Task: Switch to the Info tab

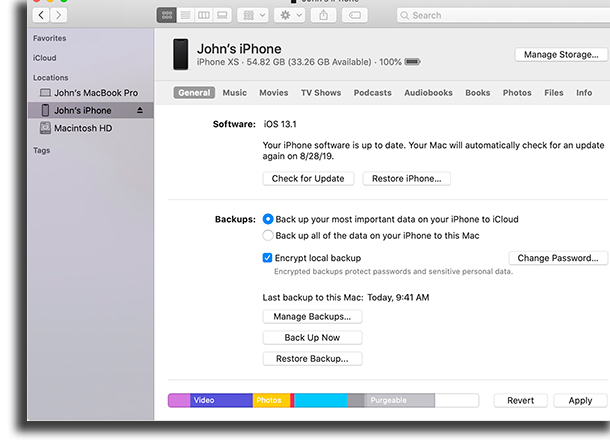Action: tap(584, 93)
